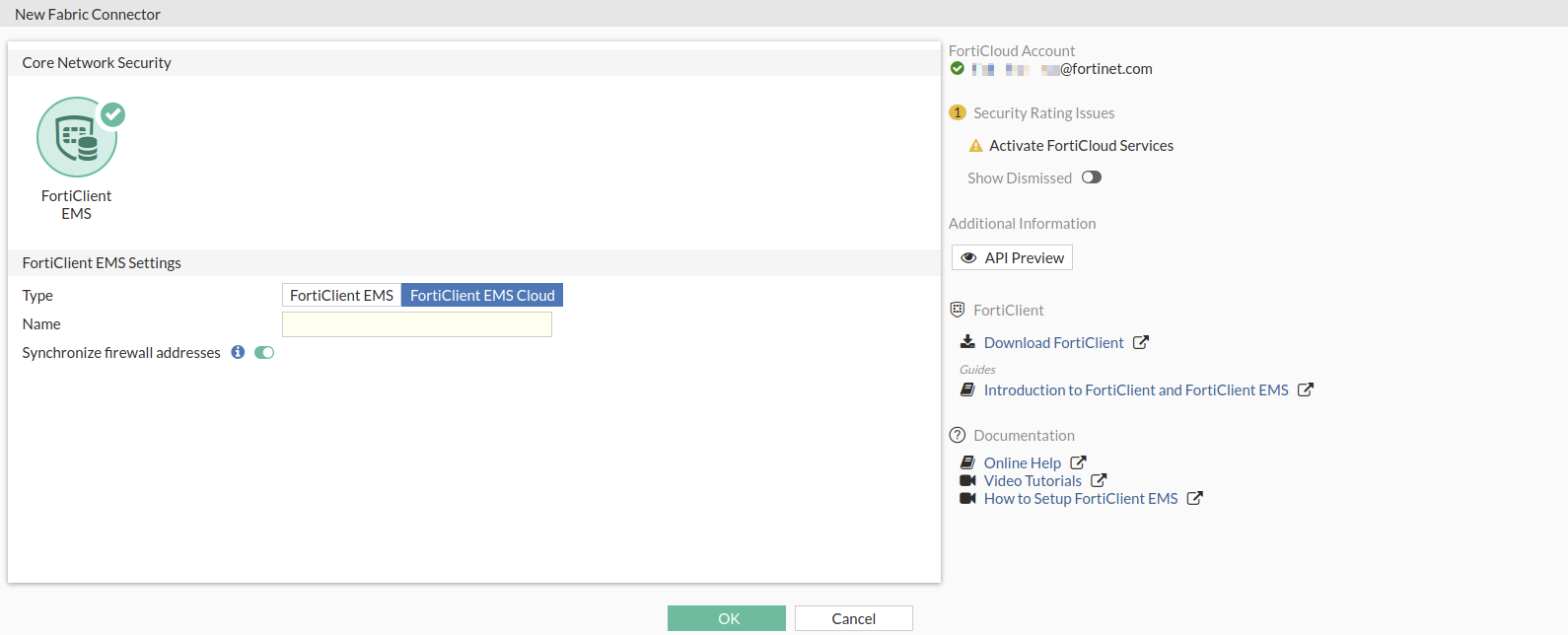Click the green checkmark badge on FortiClient EMS
1568x635 pixels.
coord(113,114)
